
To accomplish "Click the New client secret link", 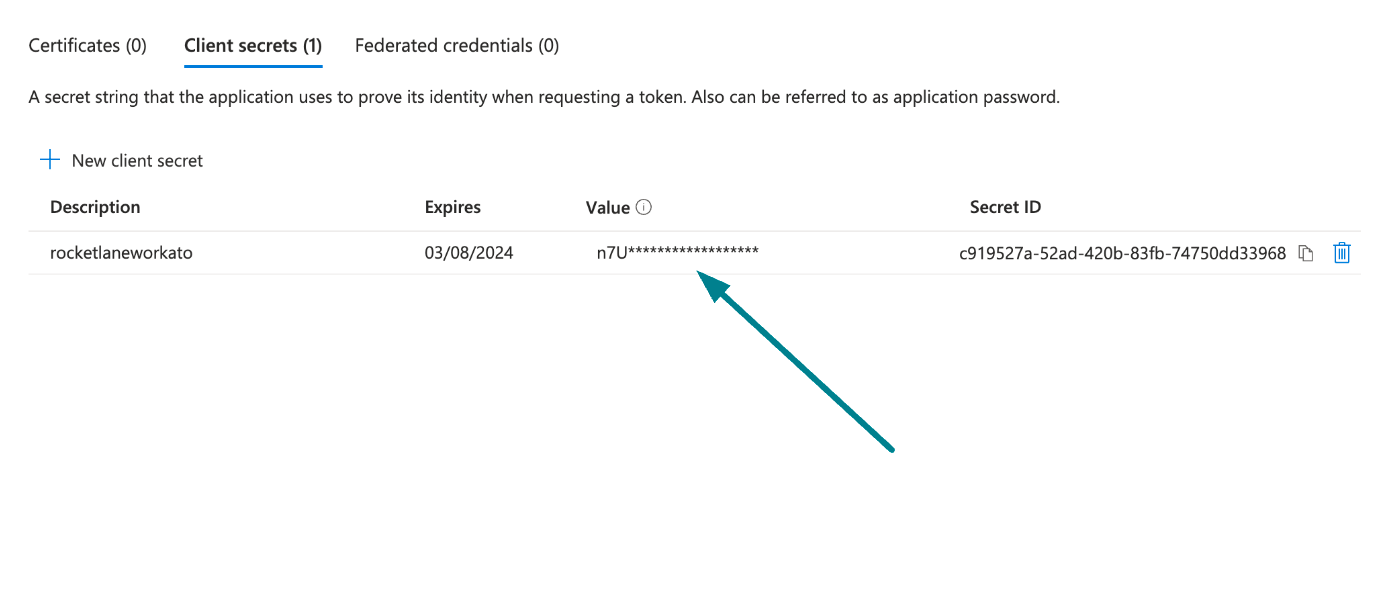I will click(136, 160).
